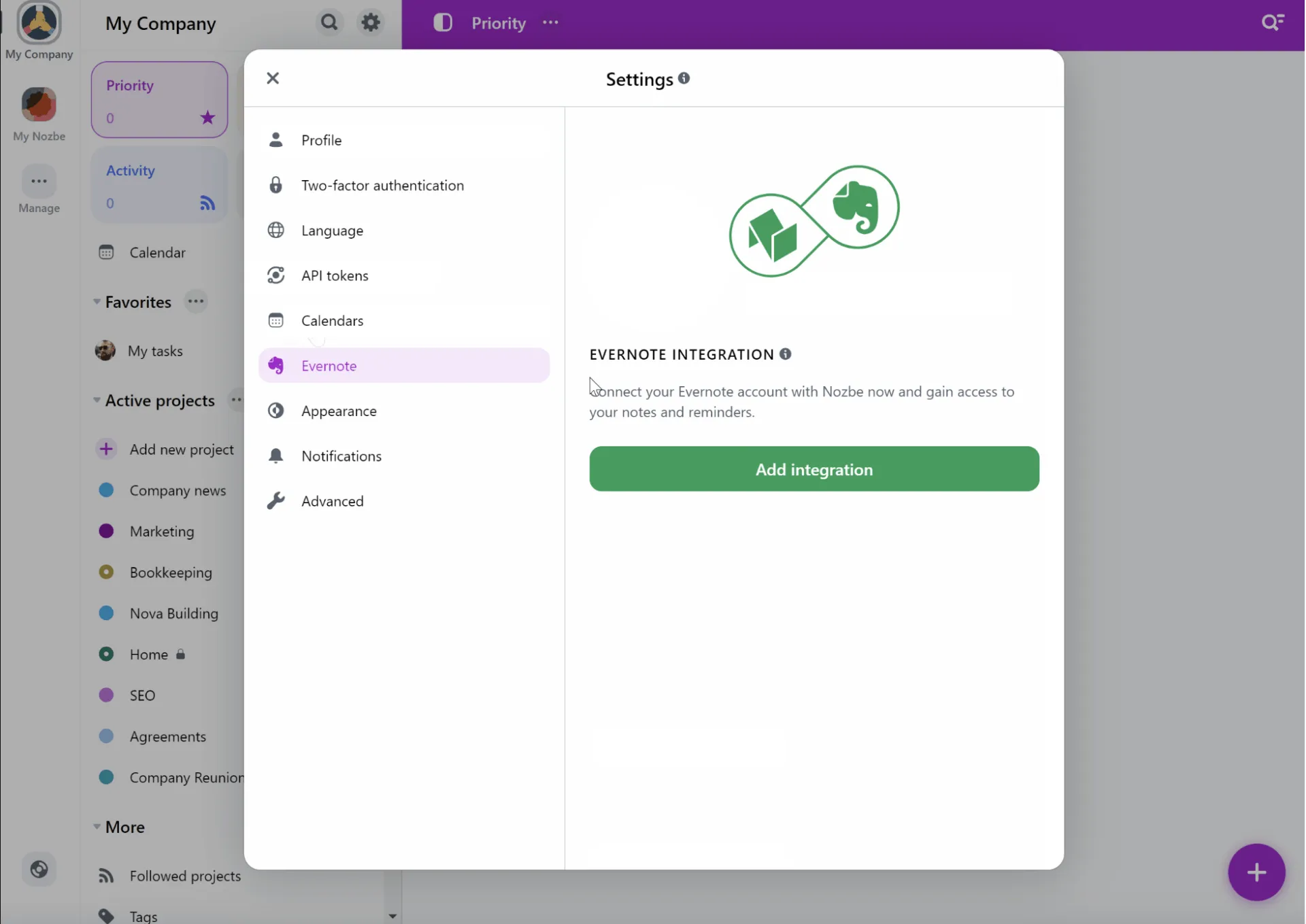Click the sidebar scrollbar down arrow
Image resolution: width=1306 pixels, height=924 pixels.
click(392, 916)
